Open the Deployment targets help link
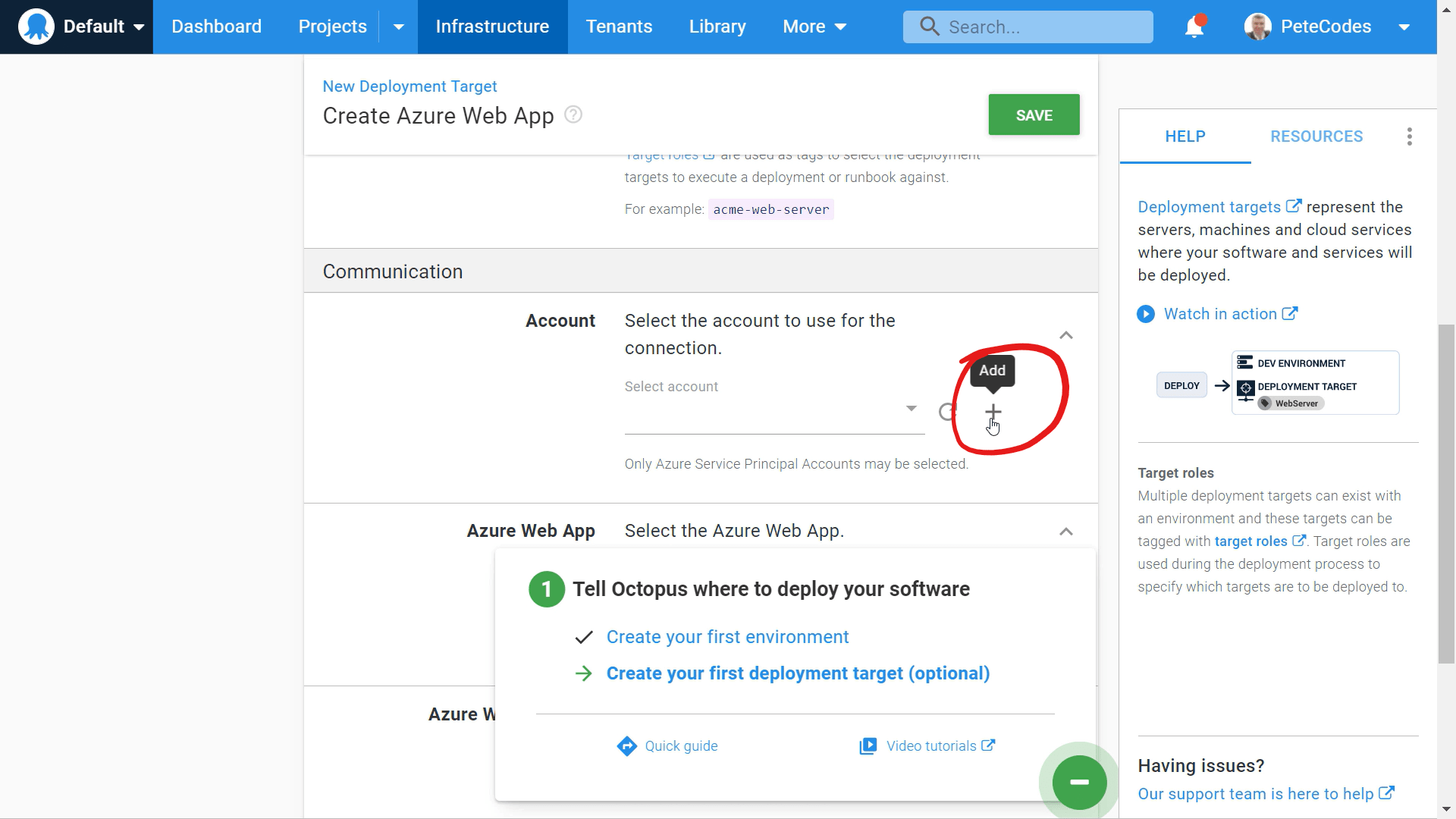The width and height of the screenshot is (1456, 819). click(1219, 207)
